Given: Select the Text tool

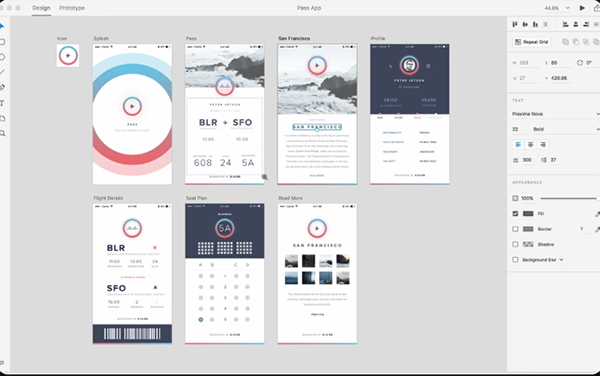Looking at the screenshot, I should coord(2,103).
